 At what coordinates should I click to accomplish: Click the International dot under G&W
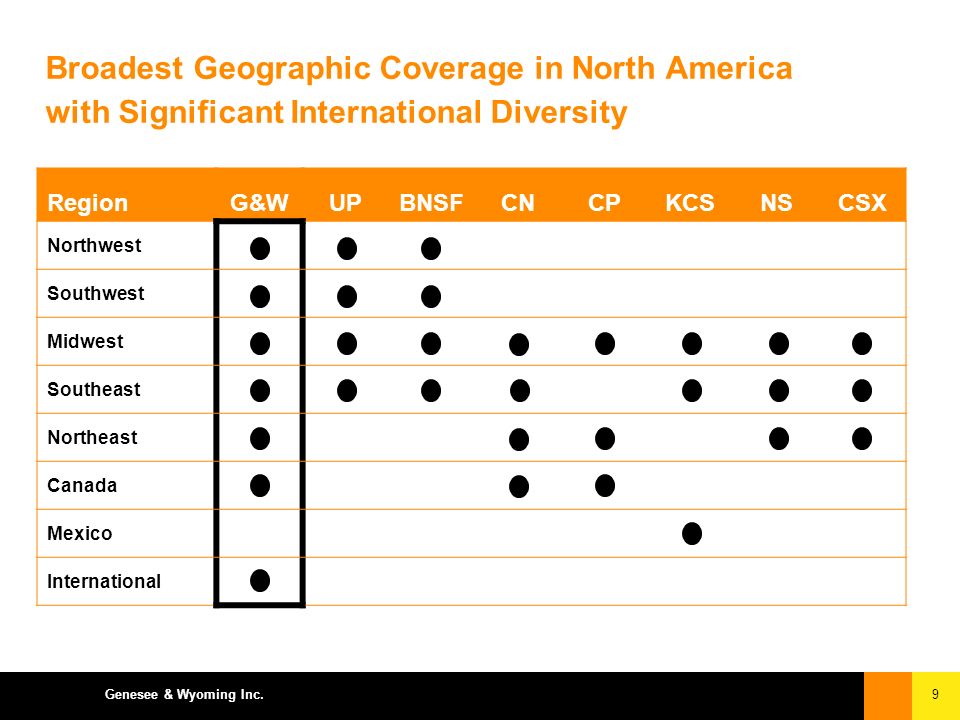pyautogui.click(x=260, y=580)
